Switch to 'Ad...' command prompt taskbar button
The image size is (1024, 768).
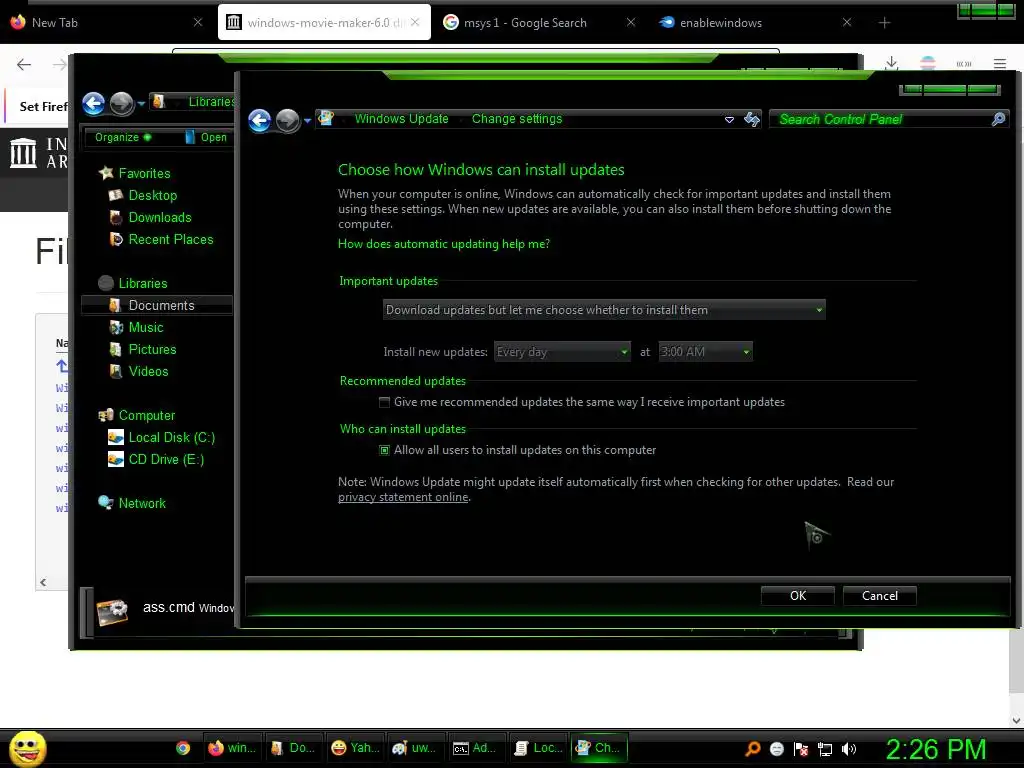476,748
